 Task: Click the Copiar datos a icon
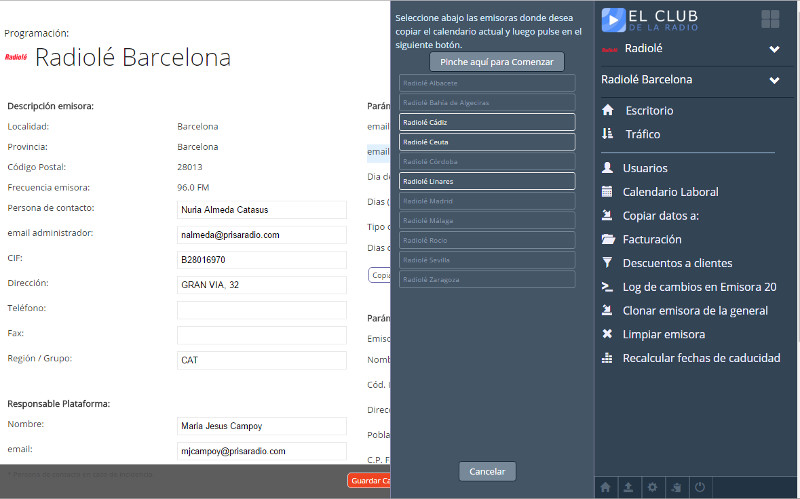pyautogui.click(x=607, y=215)
